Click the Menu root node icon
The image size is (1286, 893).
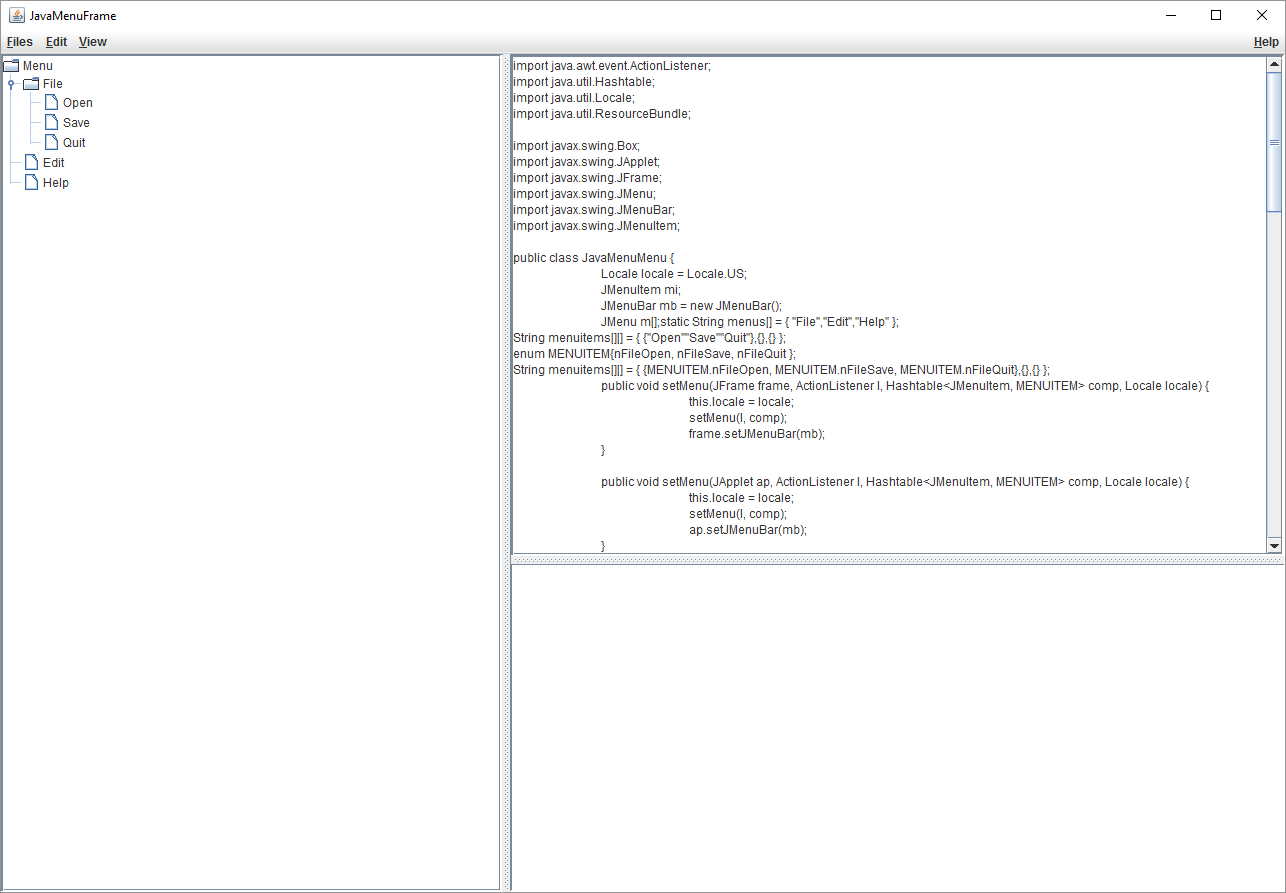point(11,65)
